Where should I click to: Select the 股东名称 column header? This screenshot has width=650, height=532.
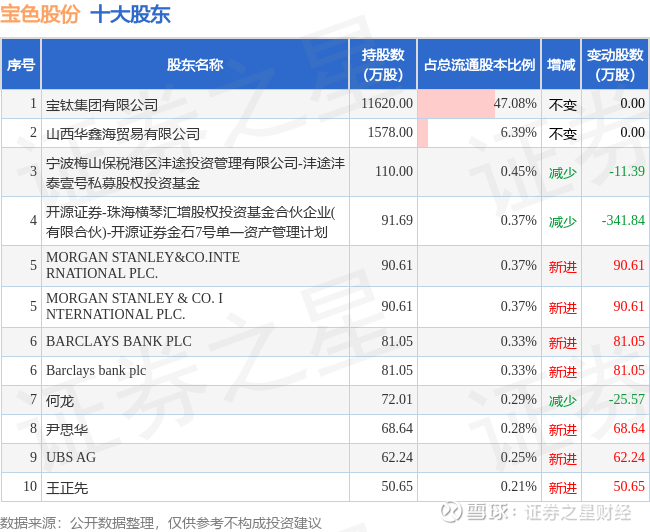[x=195, y=65]
